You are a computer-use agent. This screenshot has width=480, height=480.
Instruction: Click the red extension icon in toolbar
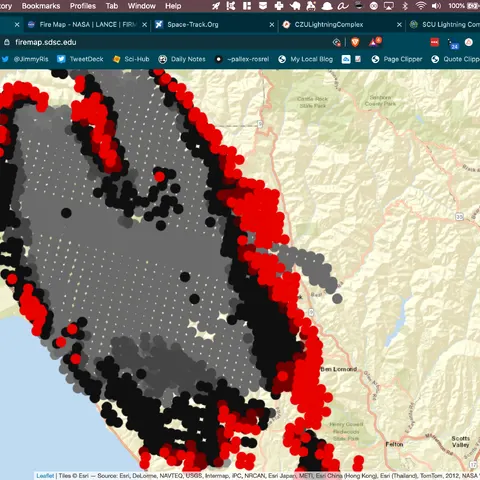tap(435, 42)
